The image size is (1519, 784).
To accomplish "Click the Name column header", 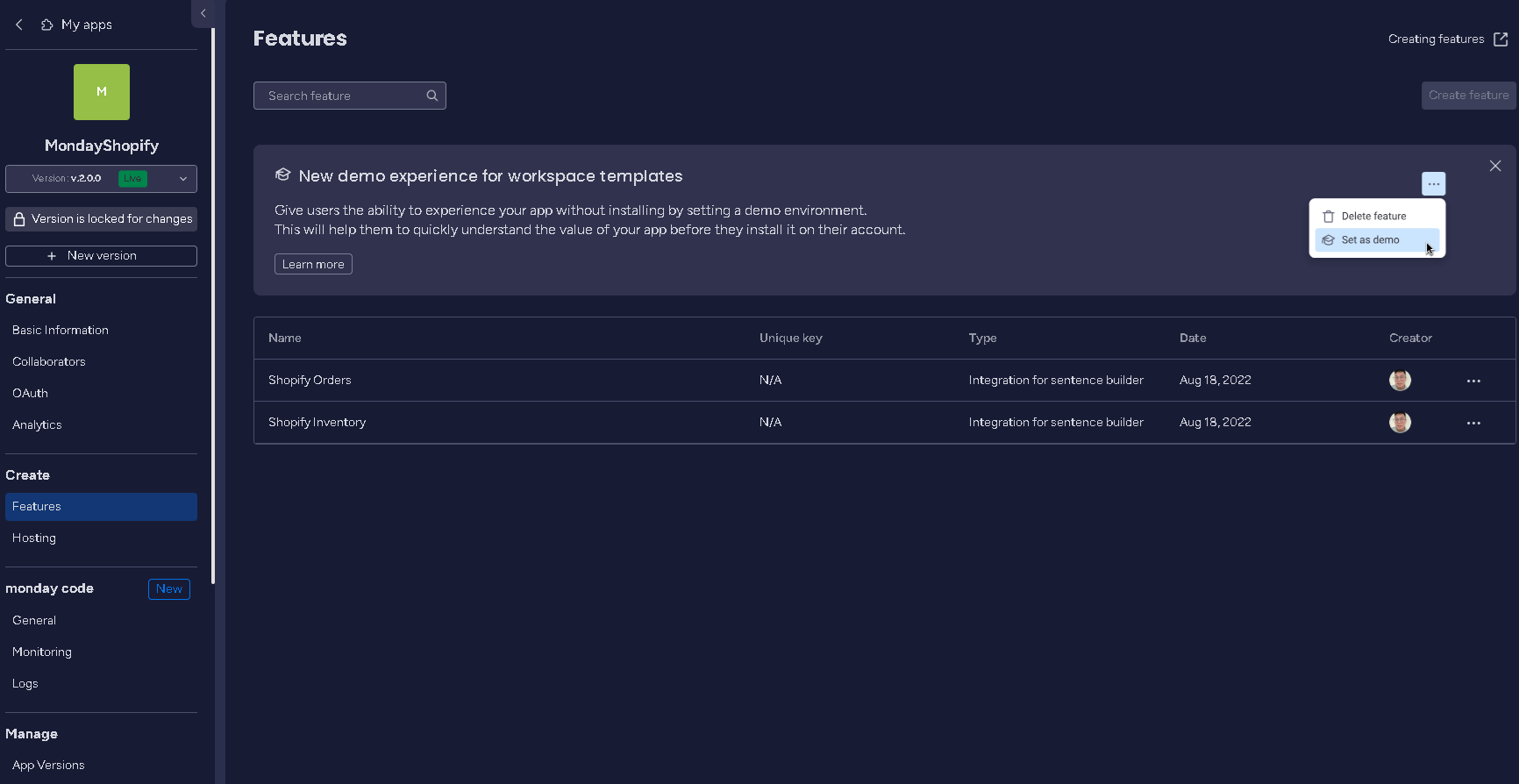I will (x=285, y=339).
